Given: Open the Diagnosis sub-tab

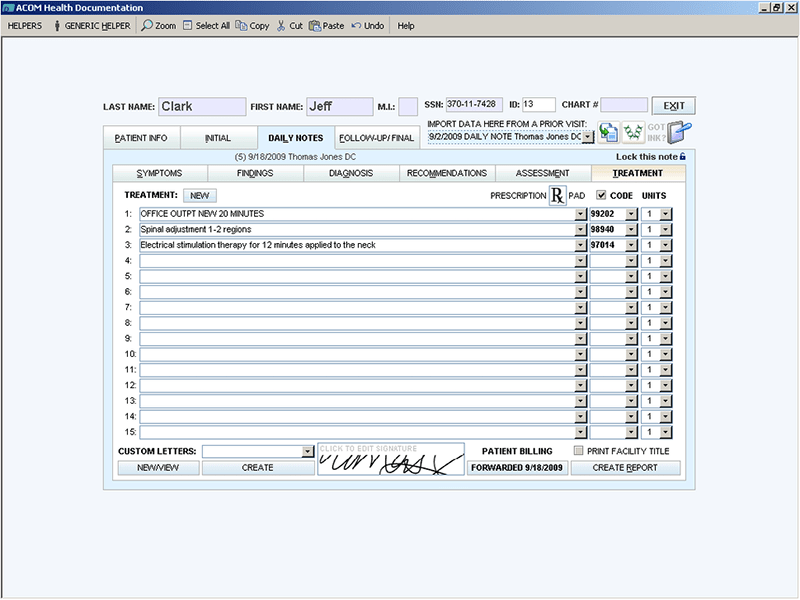Looking at the screenshot, I should [351, 173].
